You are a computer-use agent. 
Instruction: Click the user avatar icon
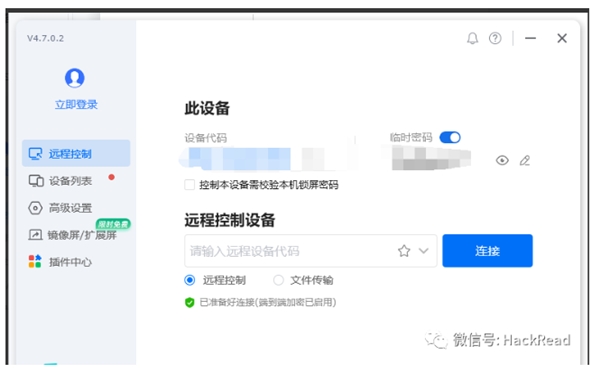click(75, 78)
